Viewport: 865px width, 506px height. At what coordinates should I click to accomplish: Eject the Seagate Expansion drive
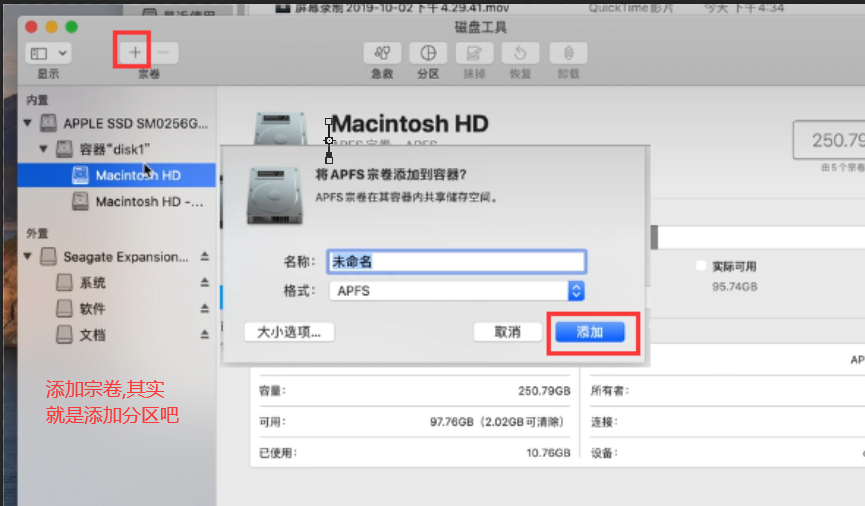click(x=205, y=256)
